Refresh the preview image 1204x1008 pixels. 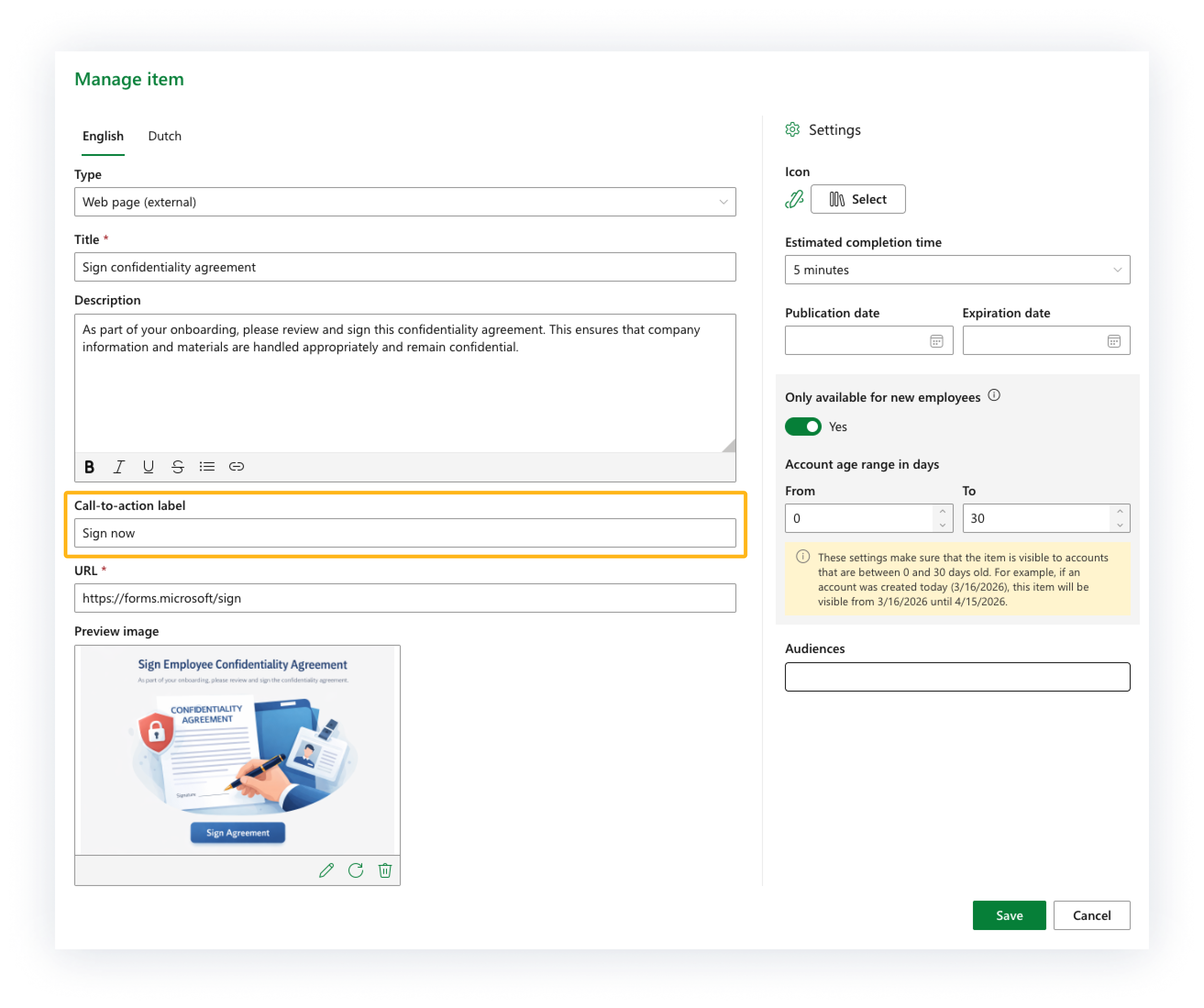[x=355, y=870]
